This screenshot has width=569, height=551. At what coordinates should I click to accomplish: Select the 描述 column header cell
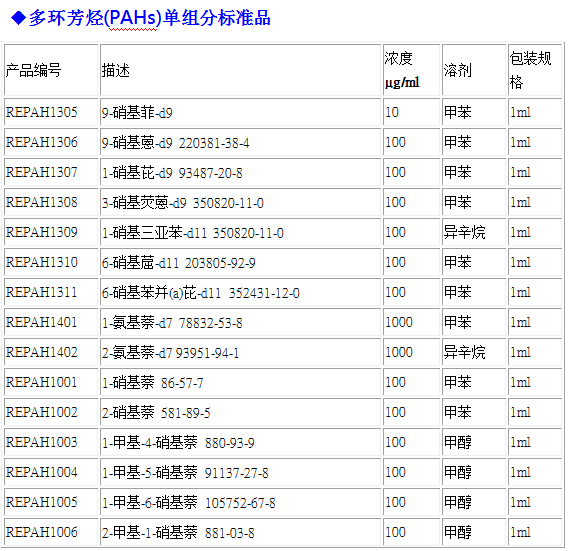coord(241,70)
